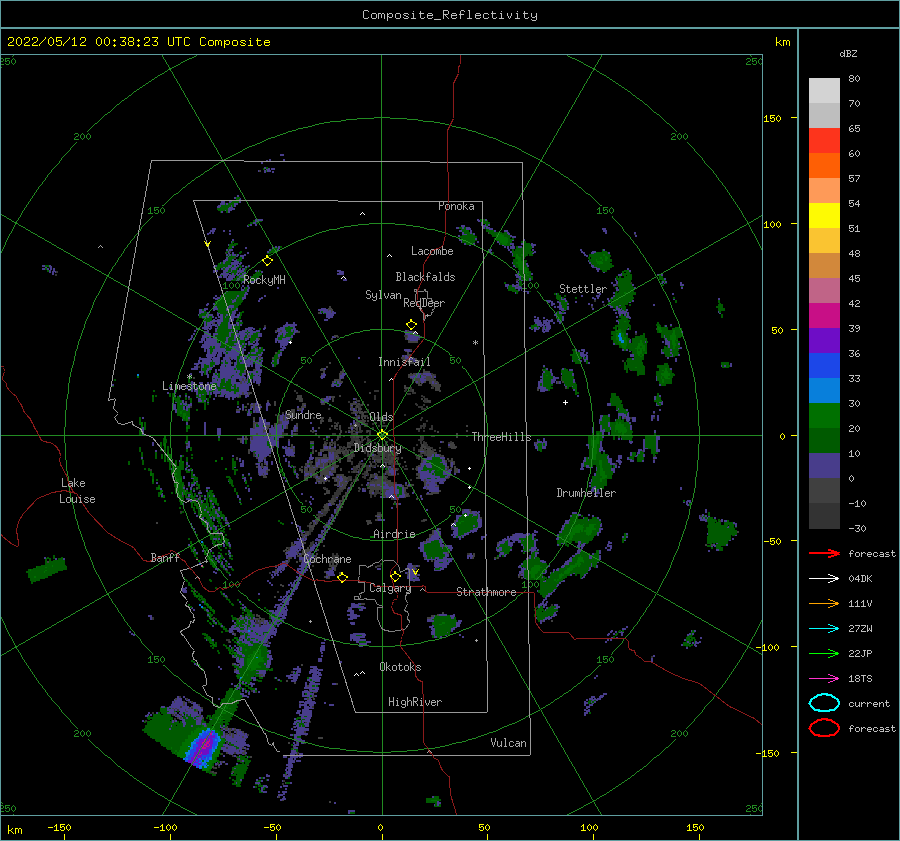Click the red forecast arrow in legend
900x841 pixels.
[824, 553]
